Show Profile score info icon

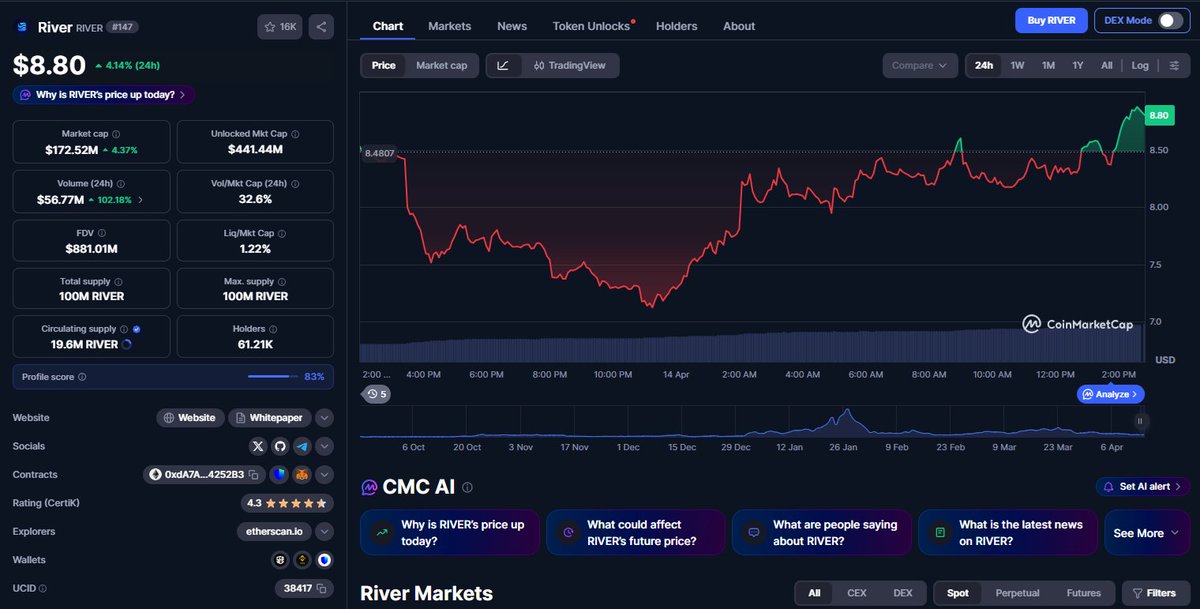tap(82, 377)
